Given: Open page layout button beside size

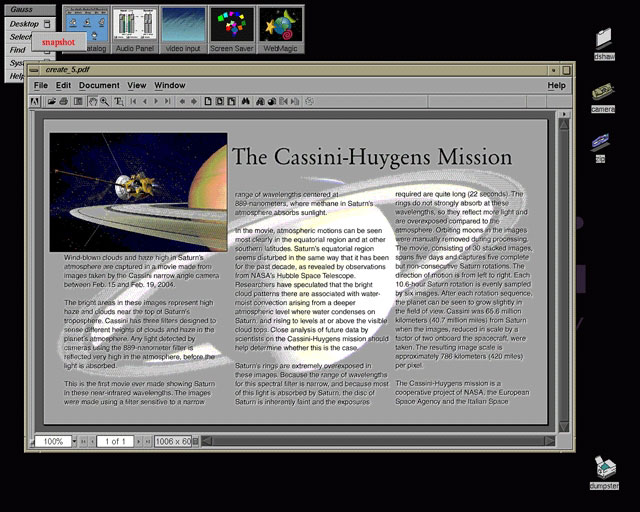Looking at the screenshot, I should click(x=196, y=441).
